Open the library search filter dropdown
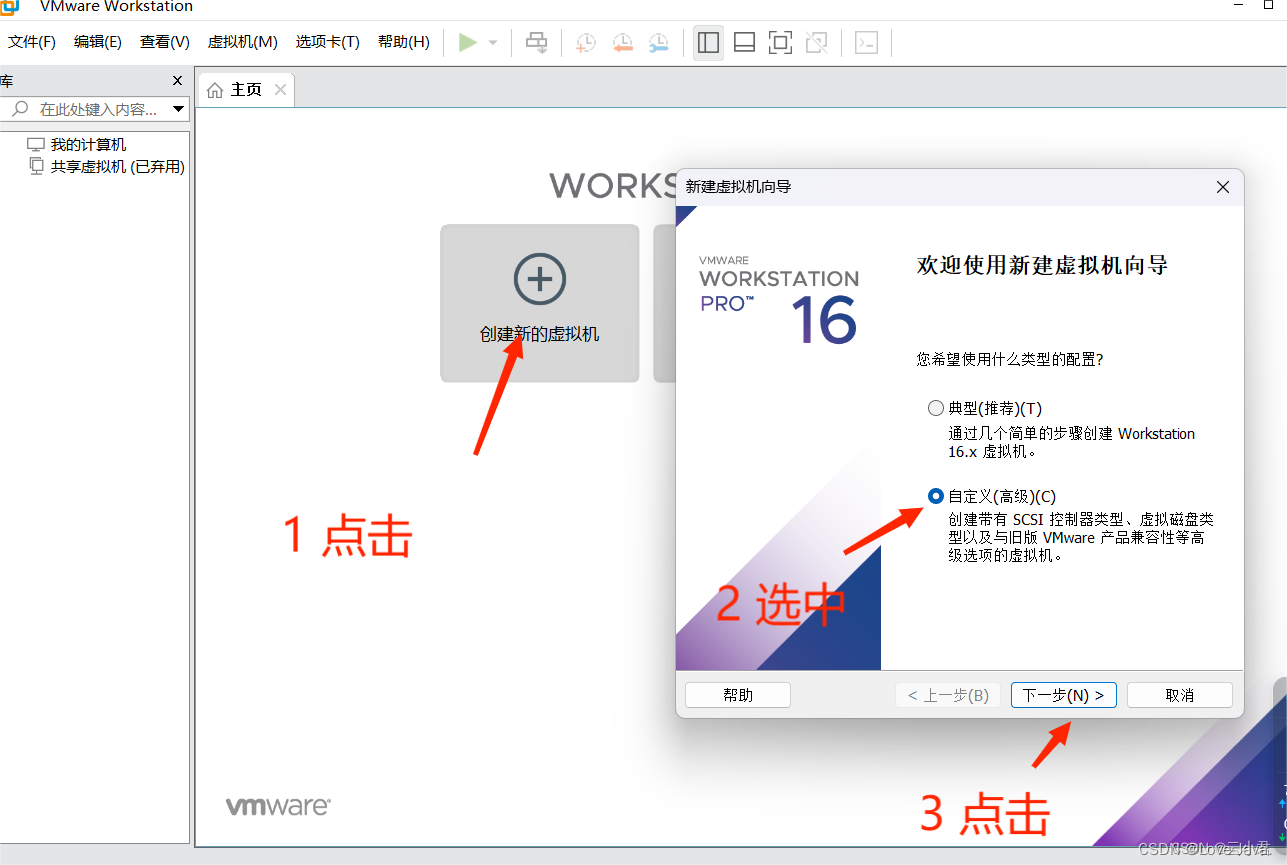 click(x=179, y=109)
